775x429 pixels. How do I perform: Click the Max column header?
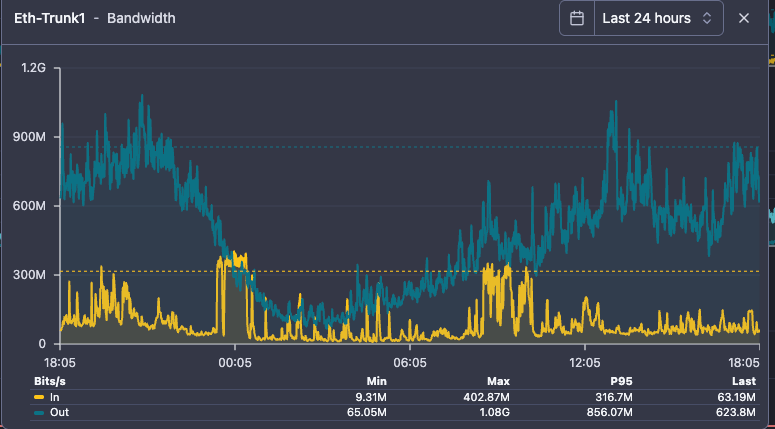click(x=499, y=381)
